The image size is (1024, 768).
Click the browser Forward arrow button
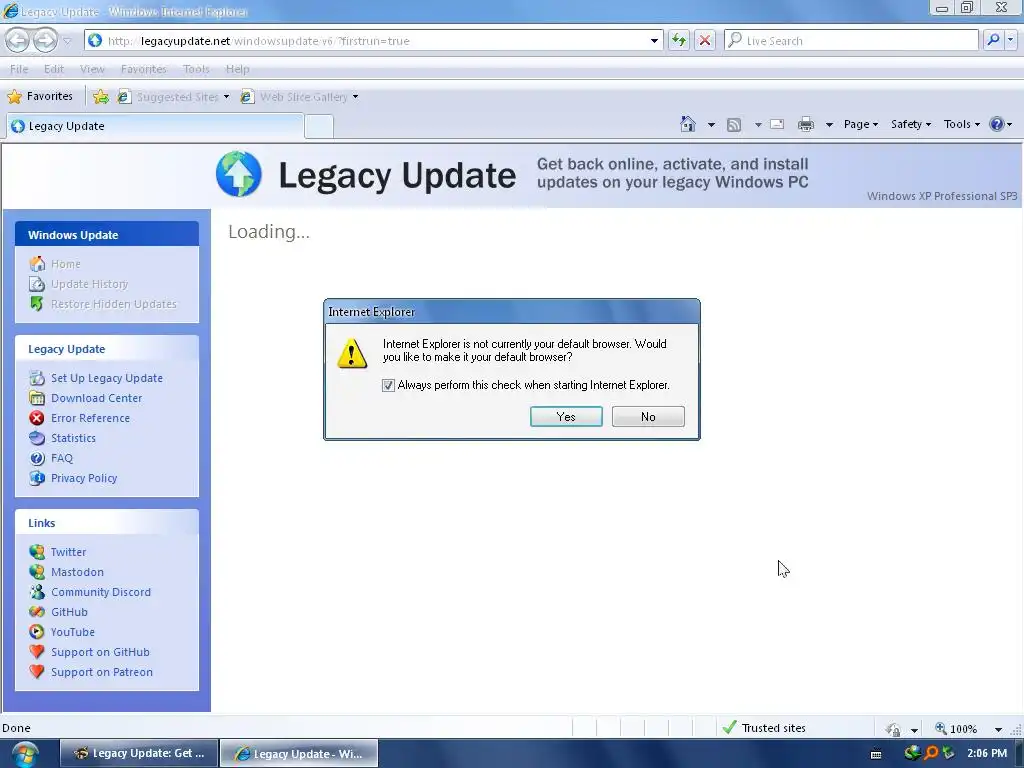[x=45, y=40]
